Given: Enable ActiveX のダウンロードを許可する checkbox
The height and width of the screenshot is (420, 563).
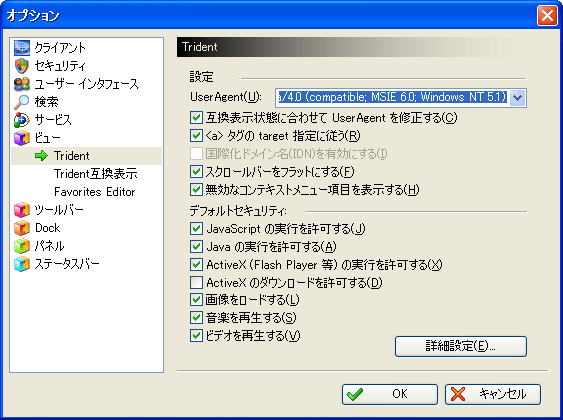Looking at the screenshot, I should coord(196,283).
